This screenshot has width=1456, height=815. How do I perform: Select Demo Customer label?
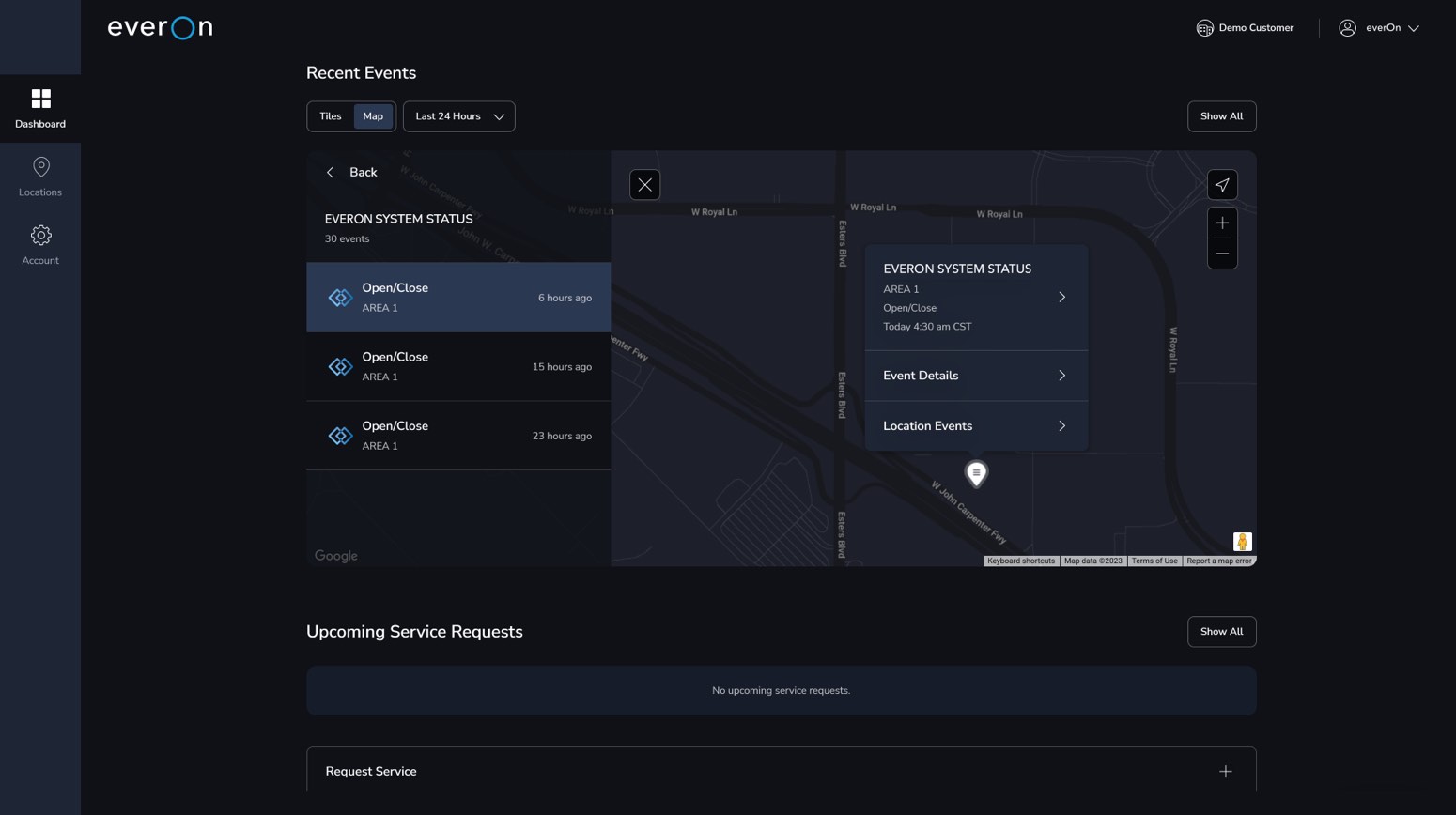pyautogui.click(x=1256, y=28)
